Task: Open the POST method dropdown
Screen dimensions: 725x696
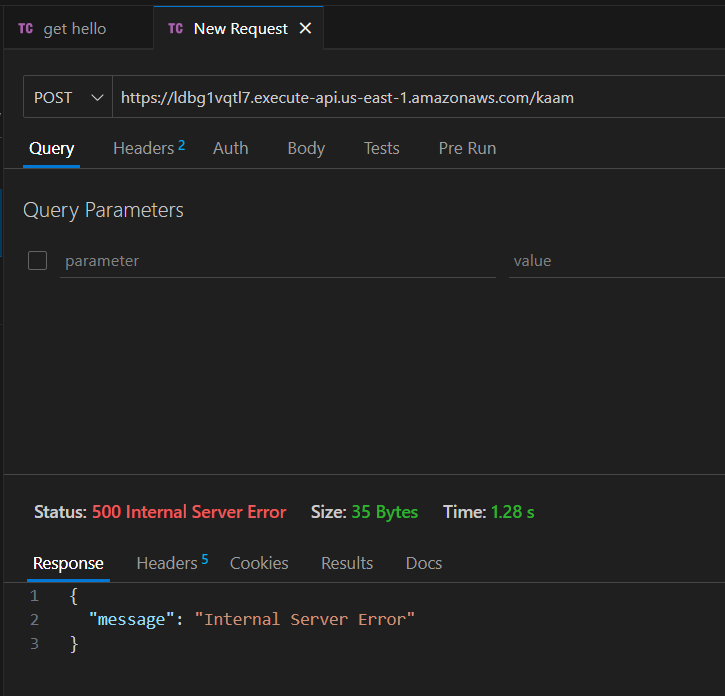Action: point(68,97)
